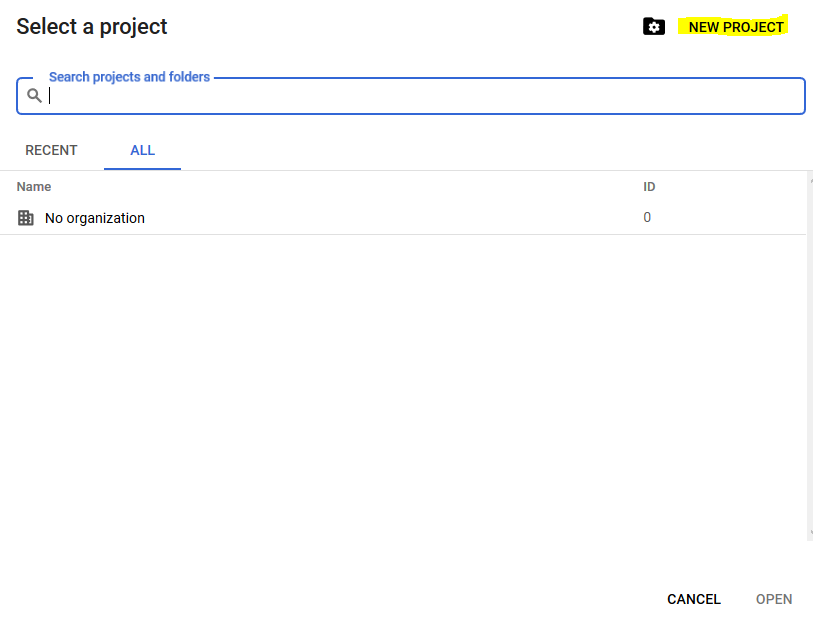This screenshot has height=628, width=813.
Task: Open the manage resources folder-gear icon
Action: tap(654, 26)
